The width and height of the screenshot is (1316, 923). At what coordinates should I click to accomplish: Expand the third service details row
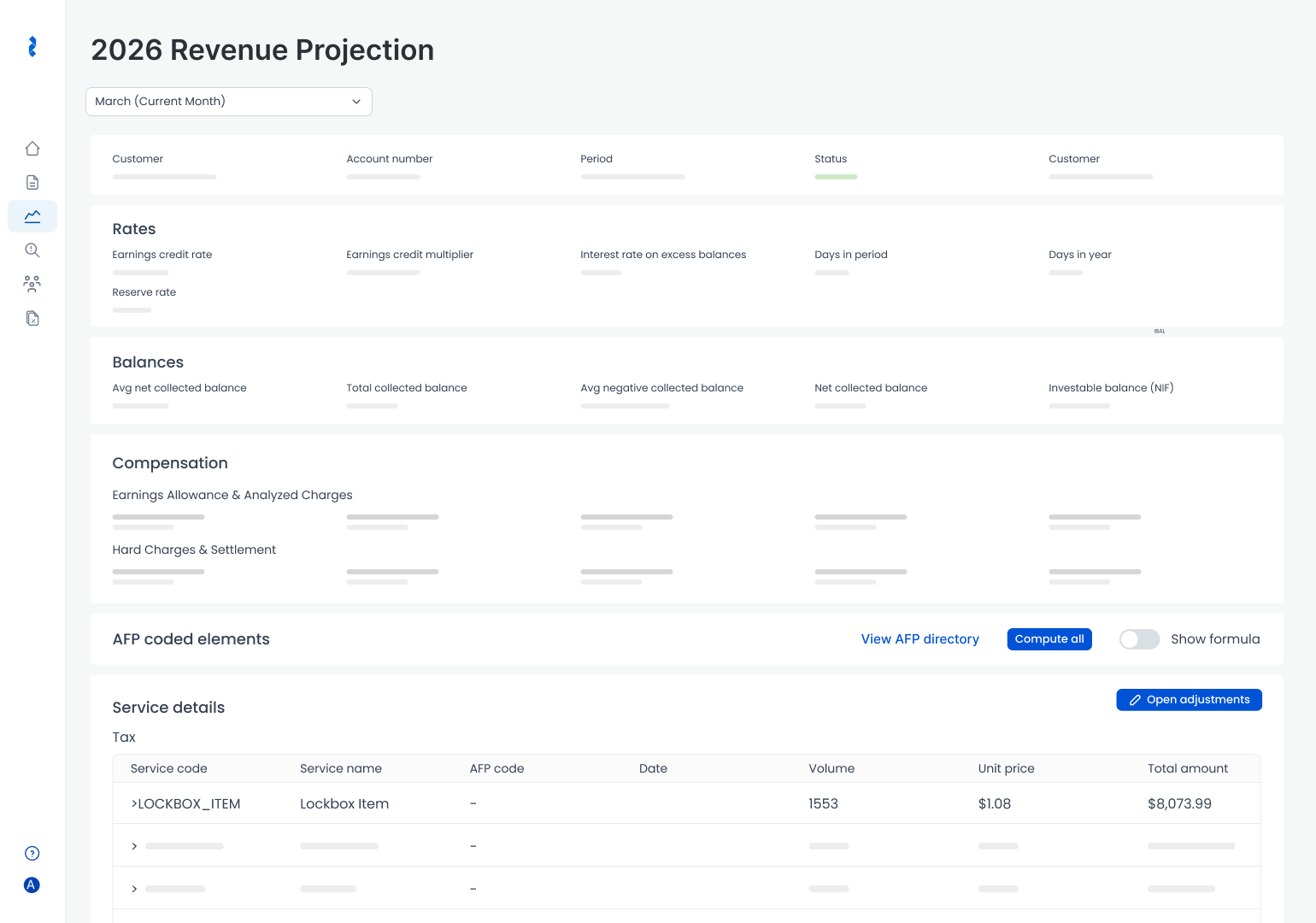tap(134, 889)
